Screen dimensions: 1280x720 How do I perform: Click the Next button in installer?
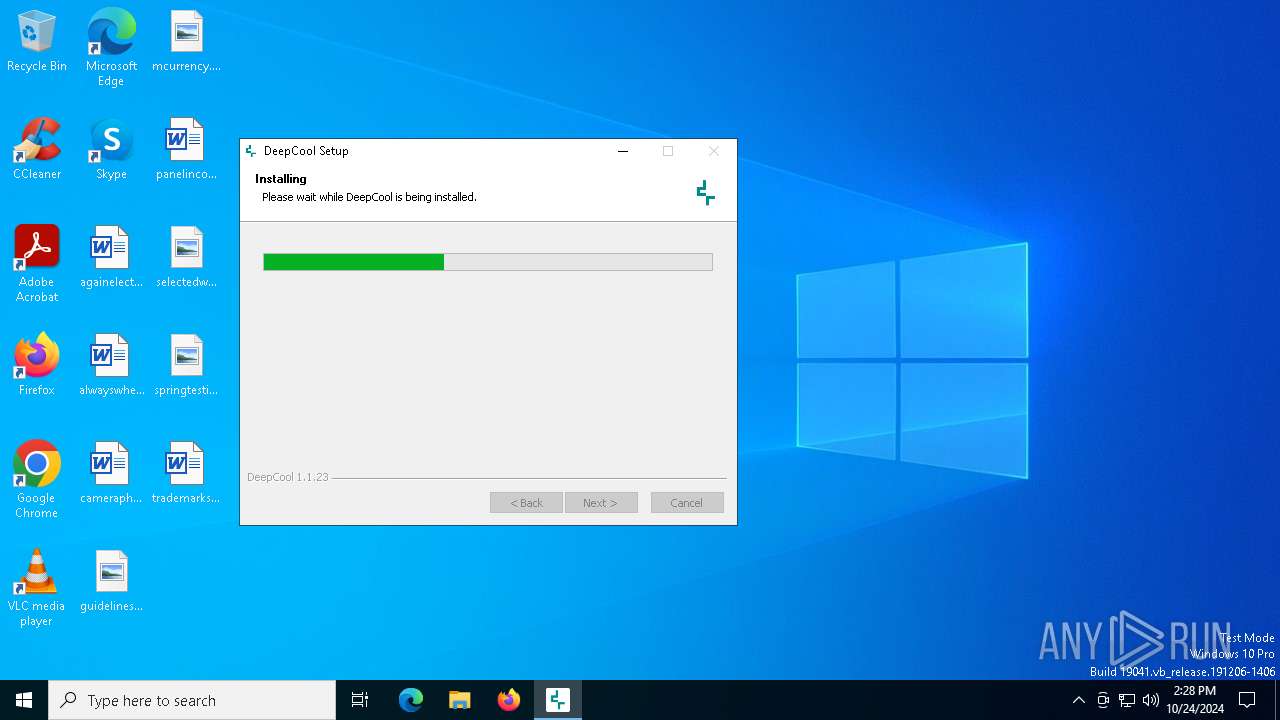600,503
